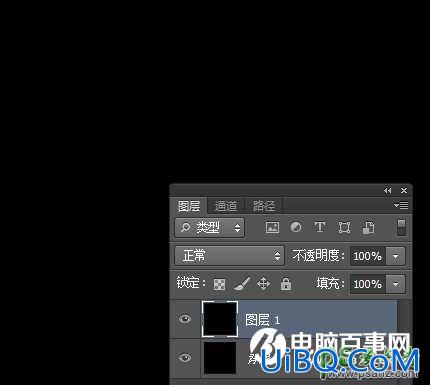Viewport: 430px width, 385px height.
Task: Hide 图层 1 via eye icon
Action: point(185,319)
